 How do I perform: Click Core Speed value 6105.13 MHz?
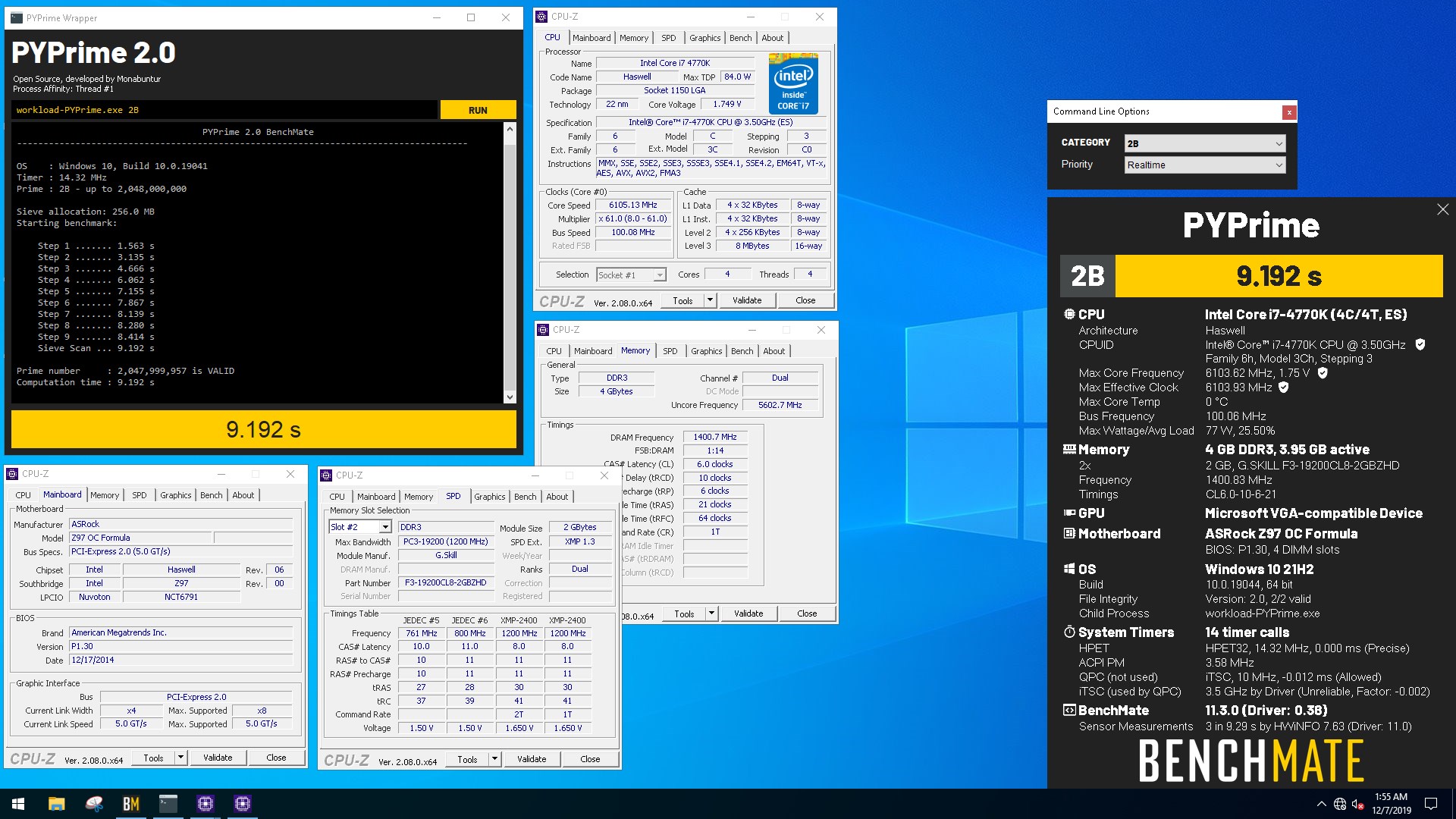point(633,205)
